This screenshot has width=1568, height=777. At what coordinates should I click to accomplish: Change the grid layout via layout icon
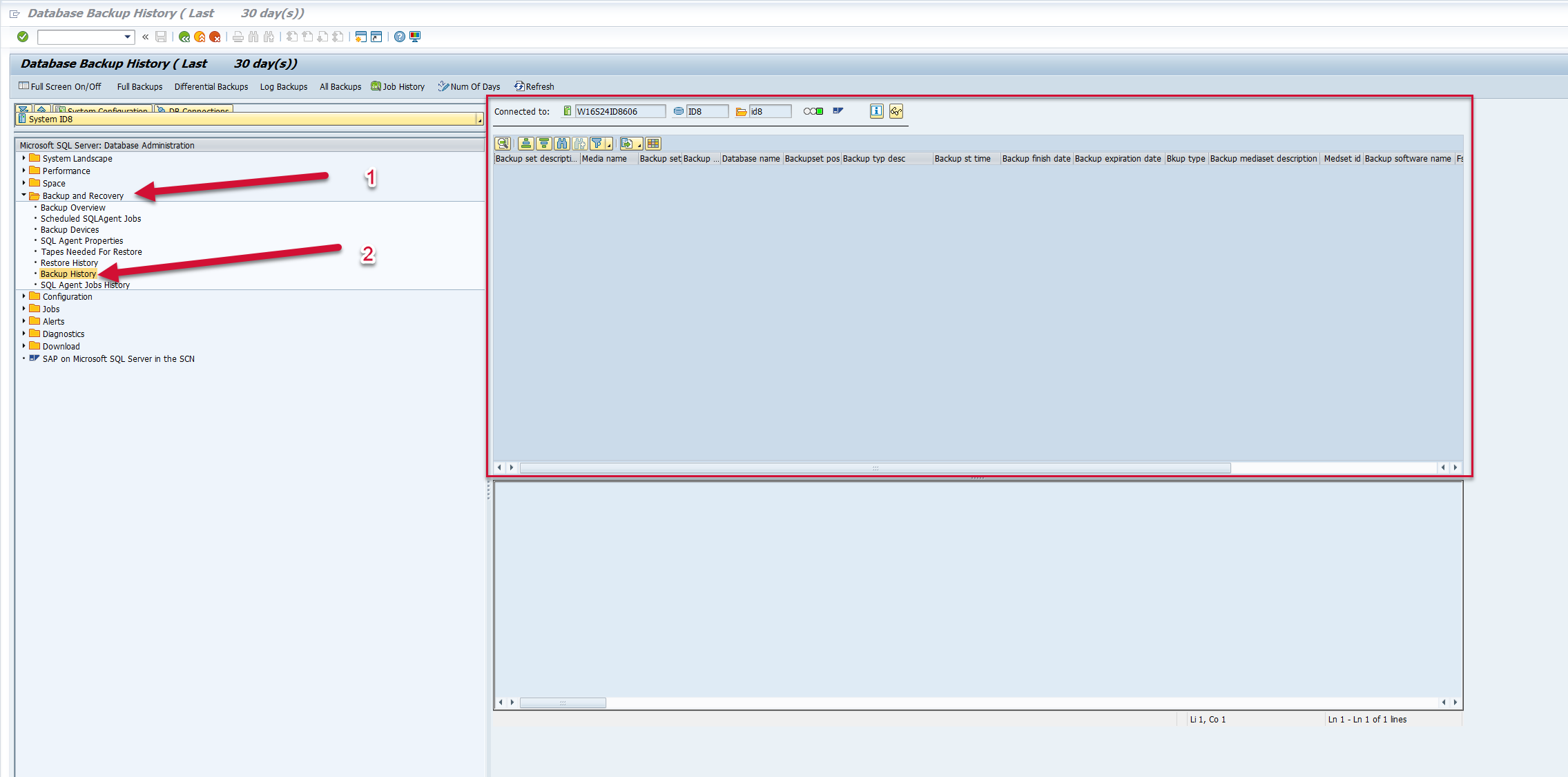652,144
